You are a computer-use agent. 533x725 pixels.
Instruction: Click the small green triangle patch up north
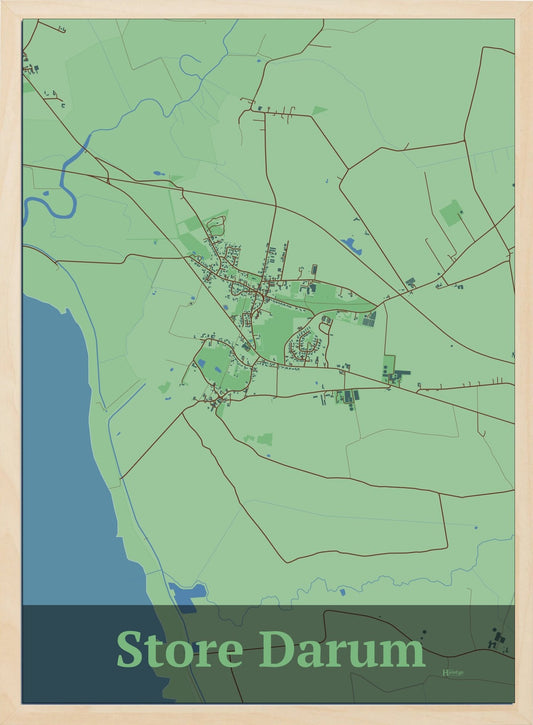[319, 110]
